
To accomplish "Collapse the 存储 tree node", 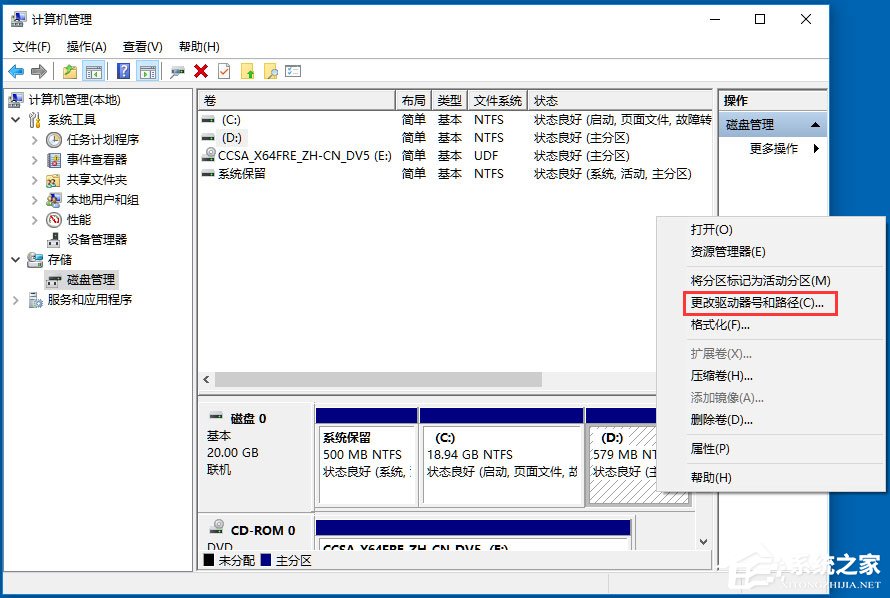I will [15, 259].
